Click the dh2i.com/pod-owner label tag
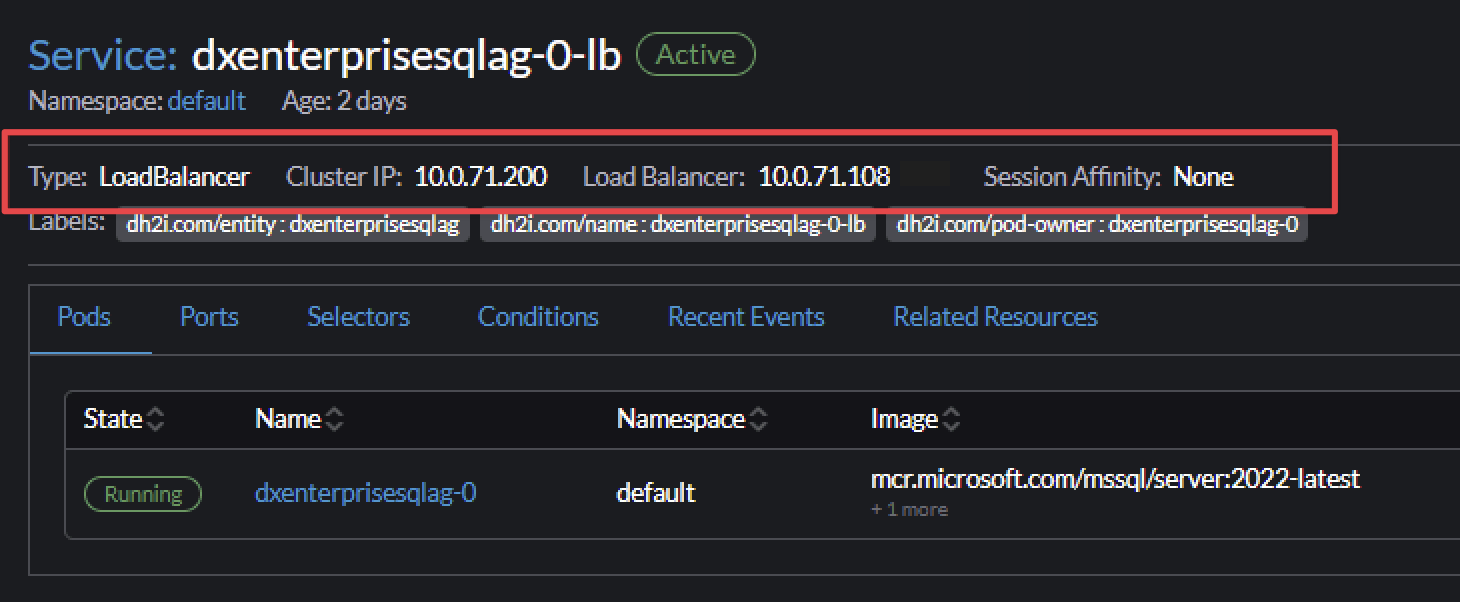 (1097, 225)
